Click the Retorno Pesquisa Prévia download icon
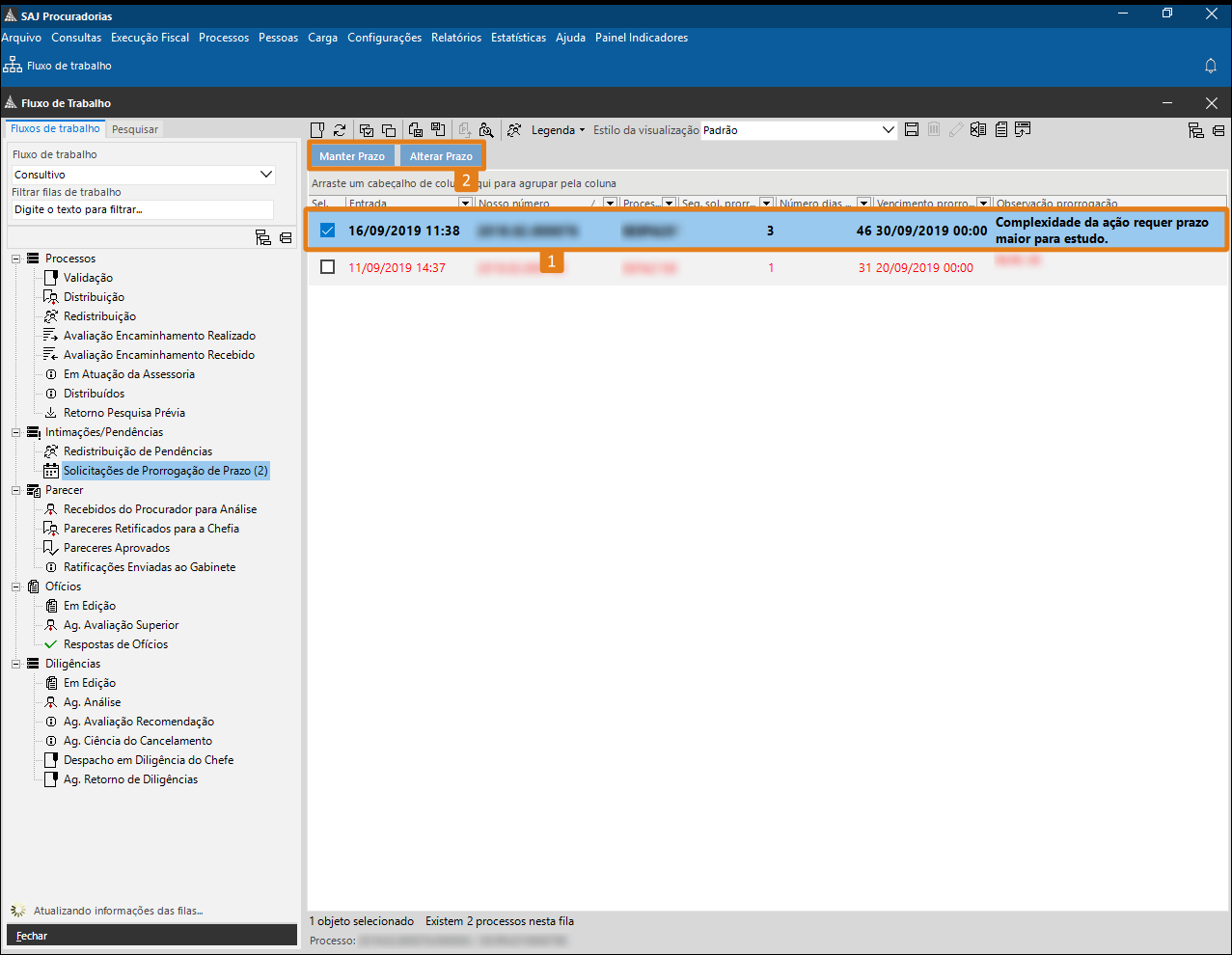Image resolution: width=1232 pixels, height=955 pixels. [x=51, y=413]
